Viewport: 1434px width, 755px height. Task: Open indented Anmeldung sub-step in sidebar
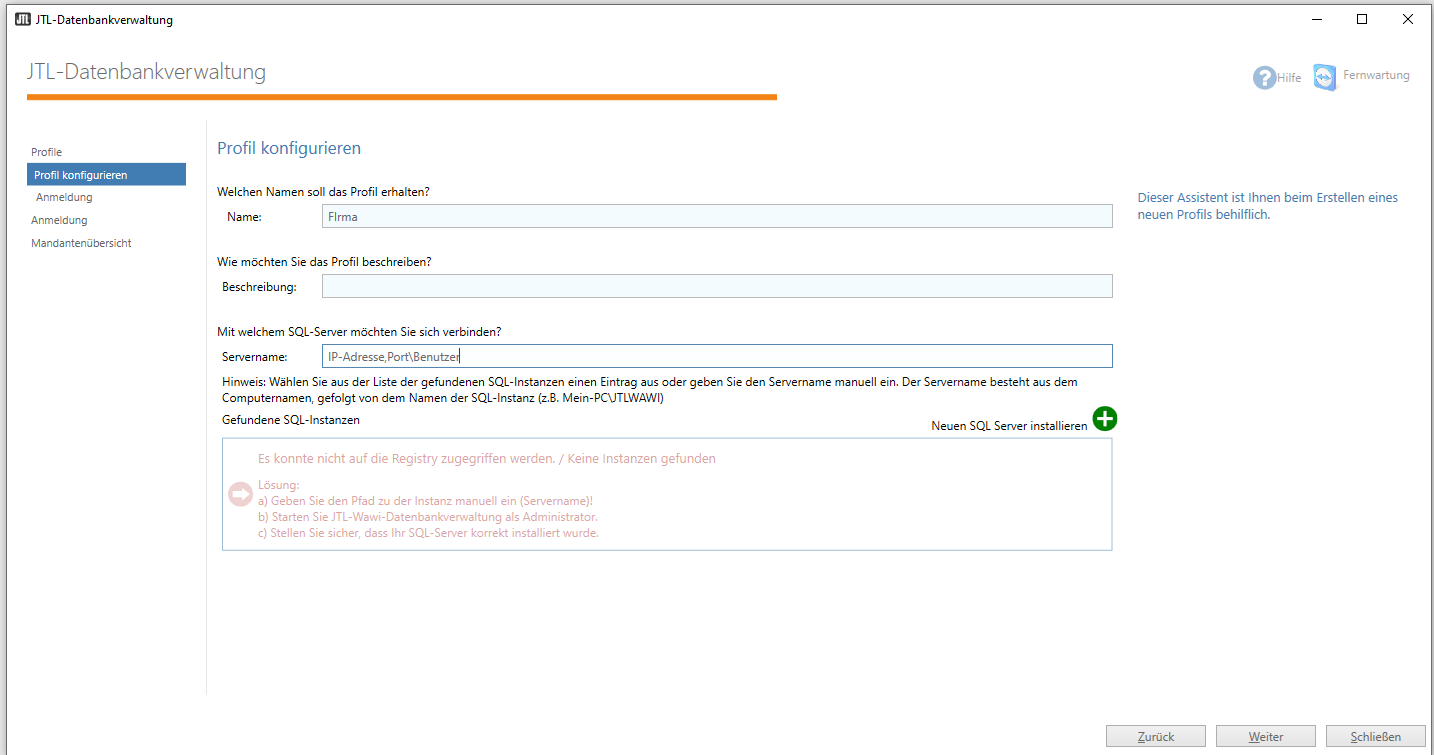[x=64, y=198]
